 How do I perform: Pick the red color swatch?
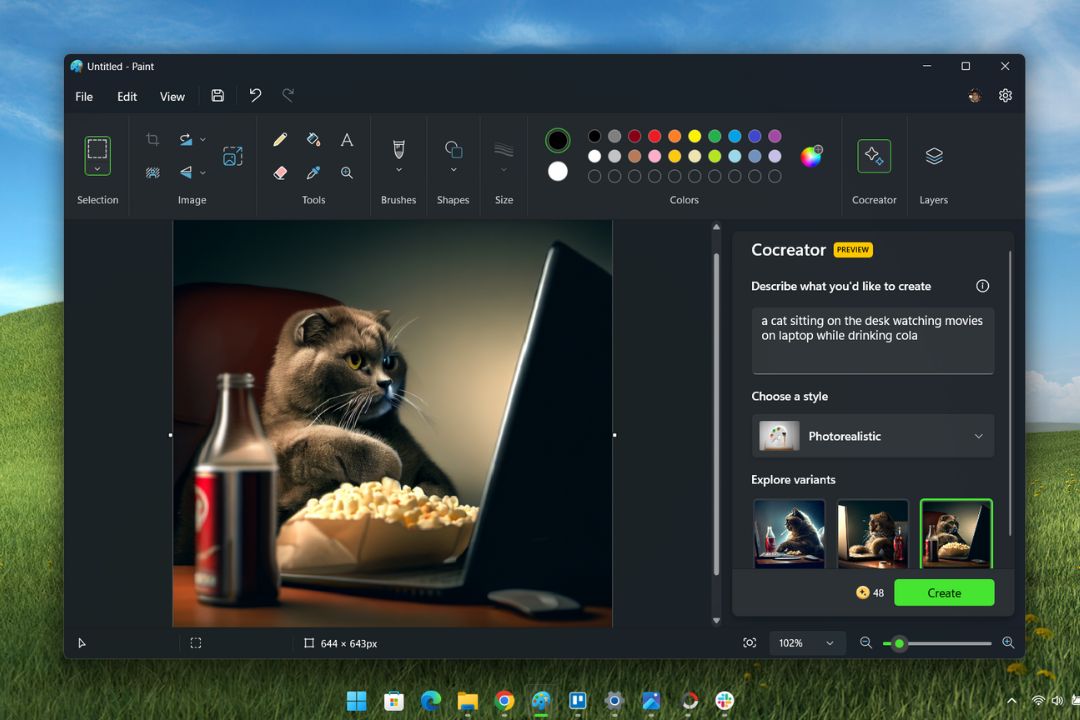coord(655,136)
